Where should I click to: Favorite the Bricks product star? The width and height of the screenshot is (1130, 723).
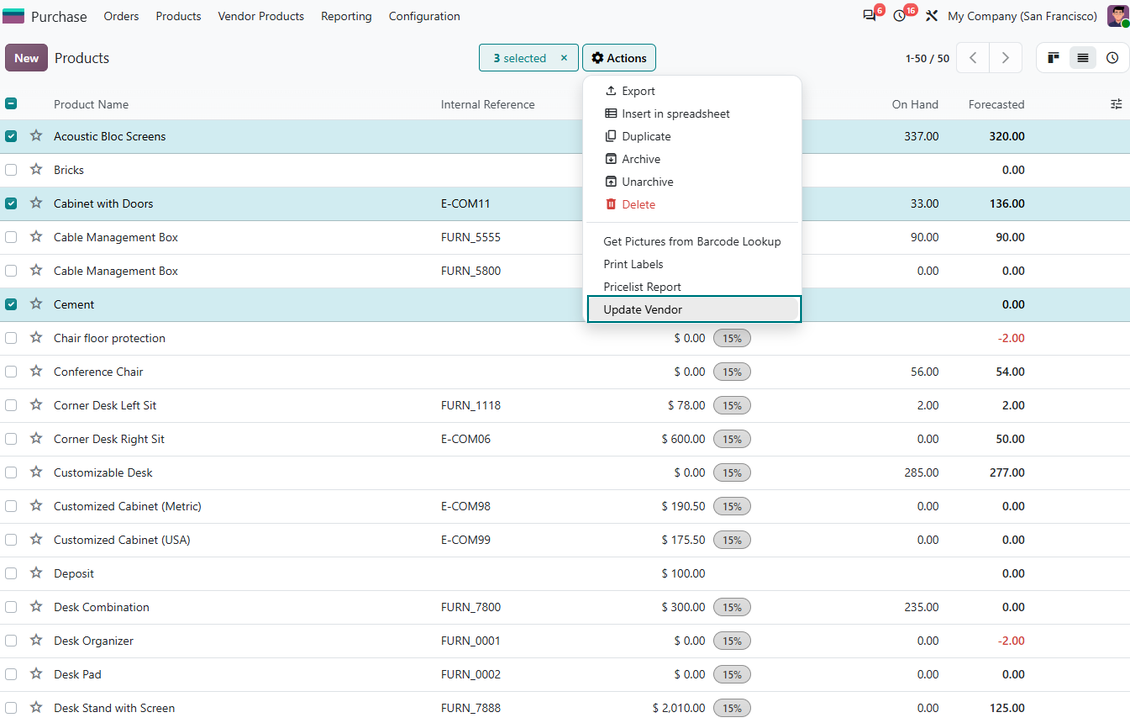(x=36, y=169)
